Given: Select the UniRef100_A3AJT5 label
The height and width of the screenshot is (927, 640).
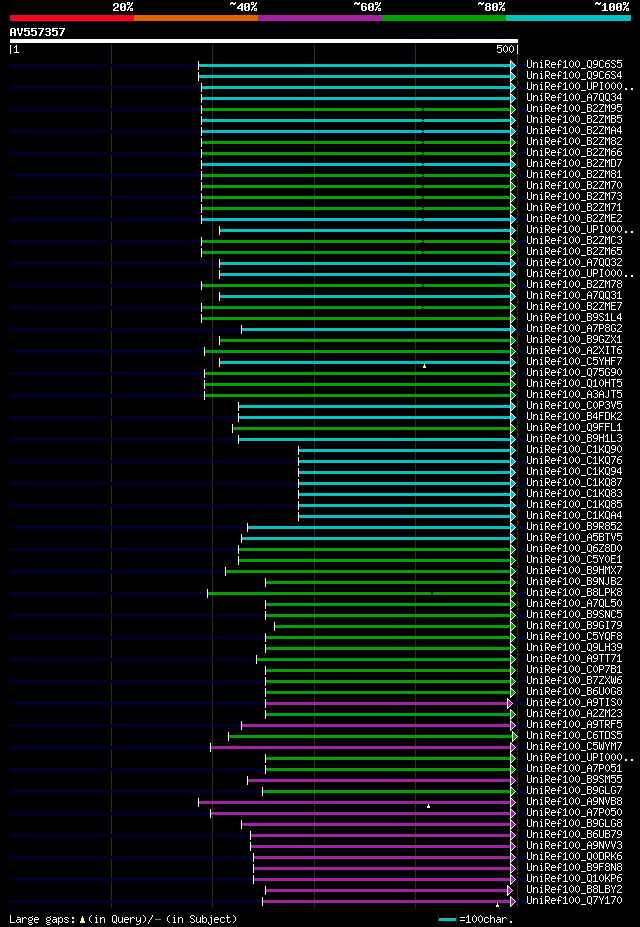Looking at the screenshot, I should pyautogui.click(x=574, y=395).
